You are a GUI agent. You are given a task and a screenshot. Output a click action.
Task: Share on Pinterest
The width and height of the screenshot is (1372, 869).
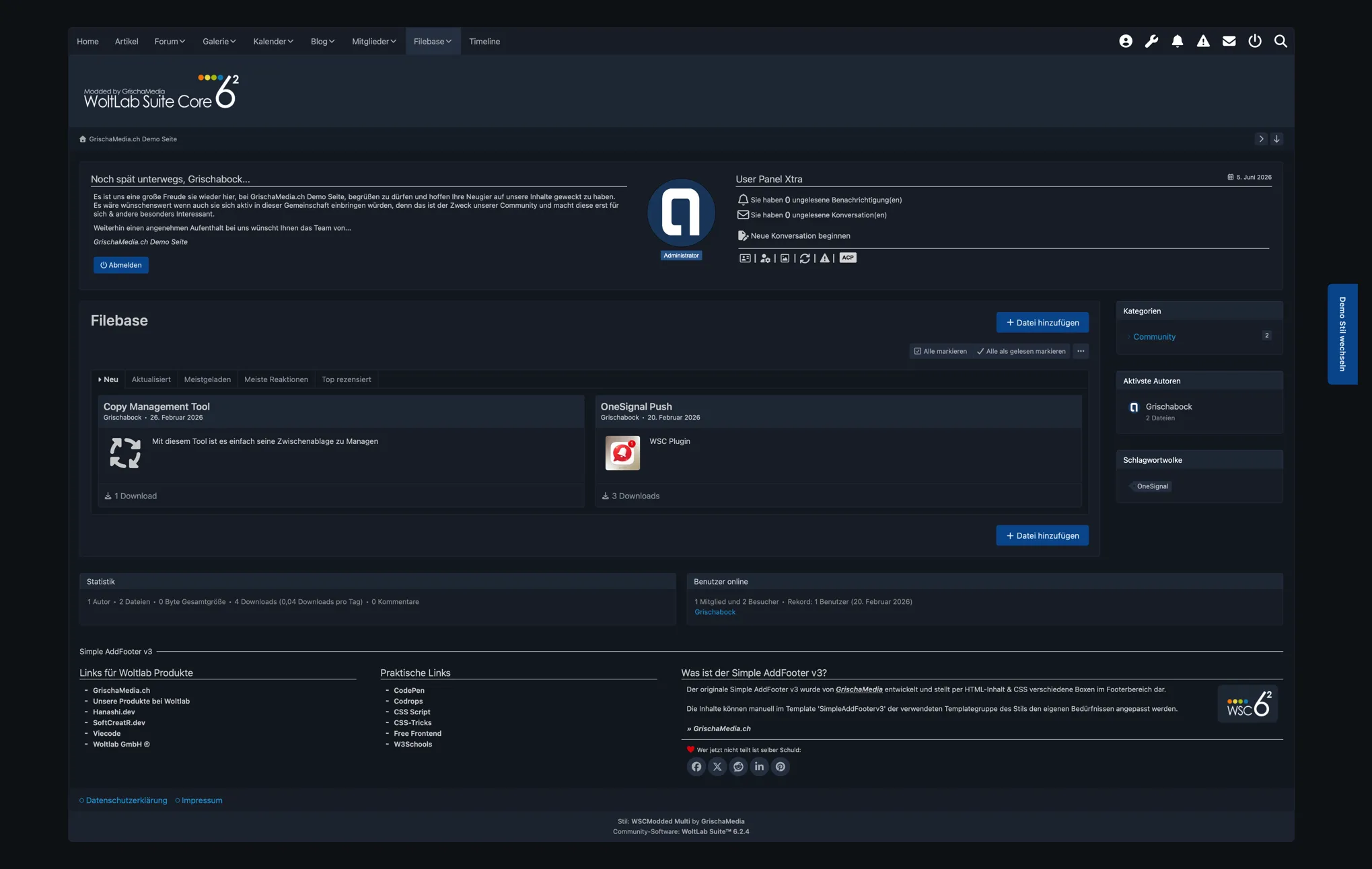click(x=780, y=767)
